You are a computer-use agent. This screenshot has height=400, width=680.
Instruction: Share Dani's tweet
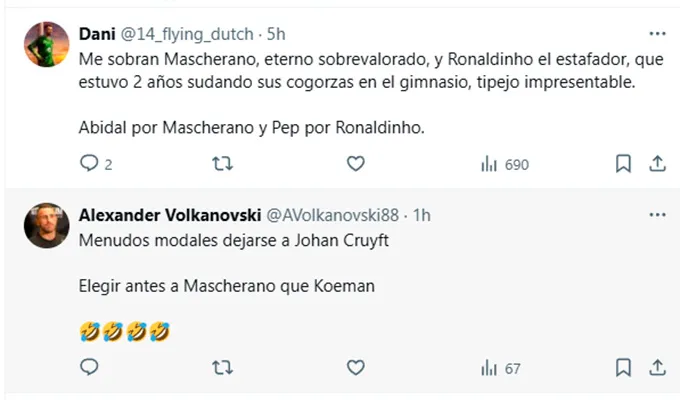click(x=657, y=163)
